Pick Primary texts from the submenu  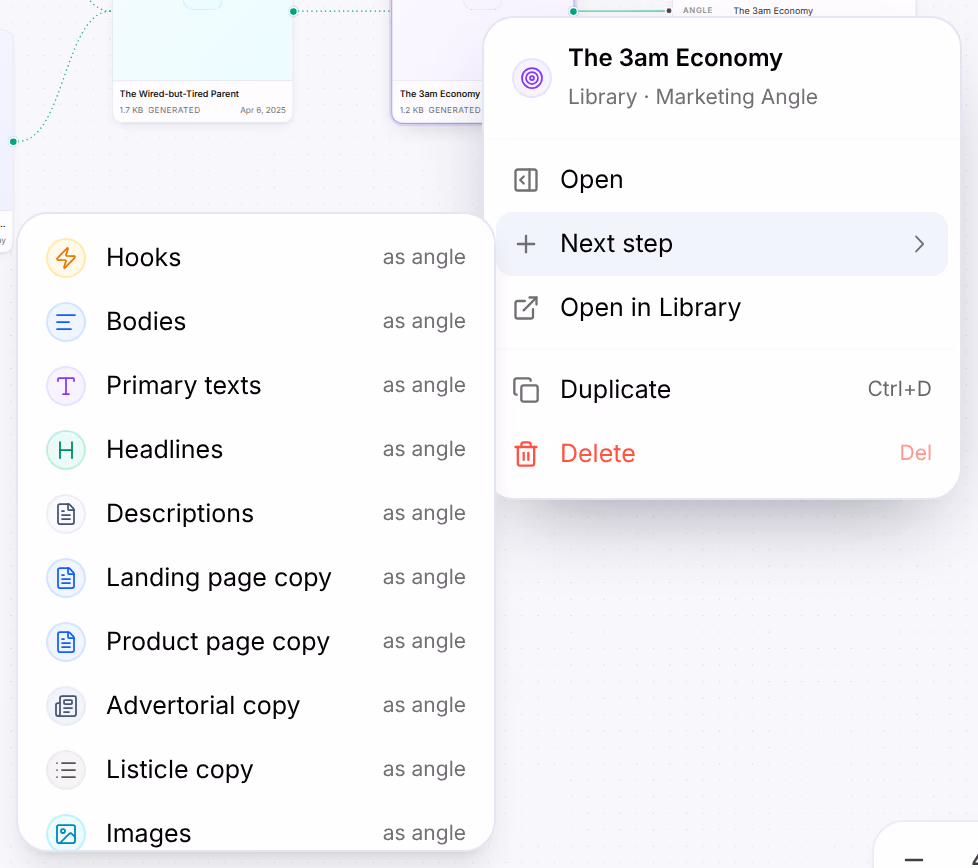(256, 386)
